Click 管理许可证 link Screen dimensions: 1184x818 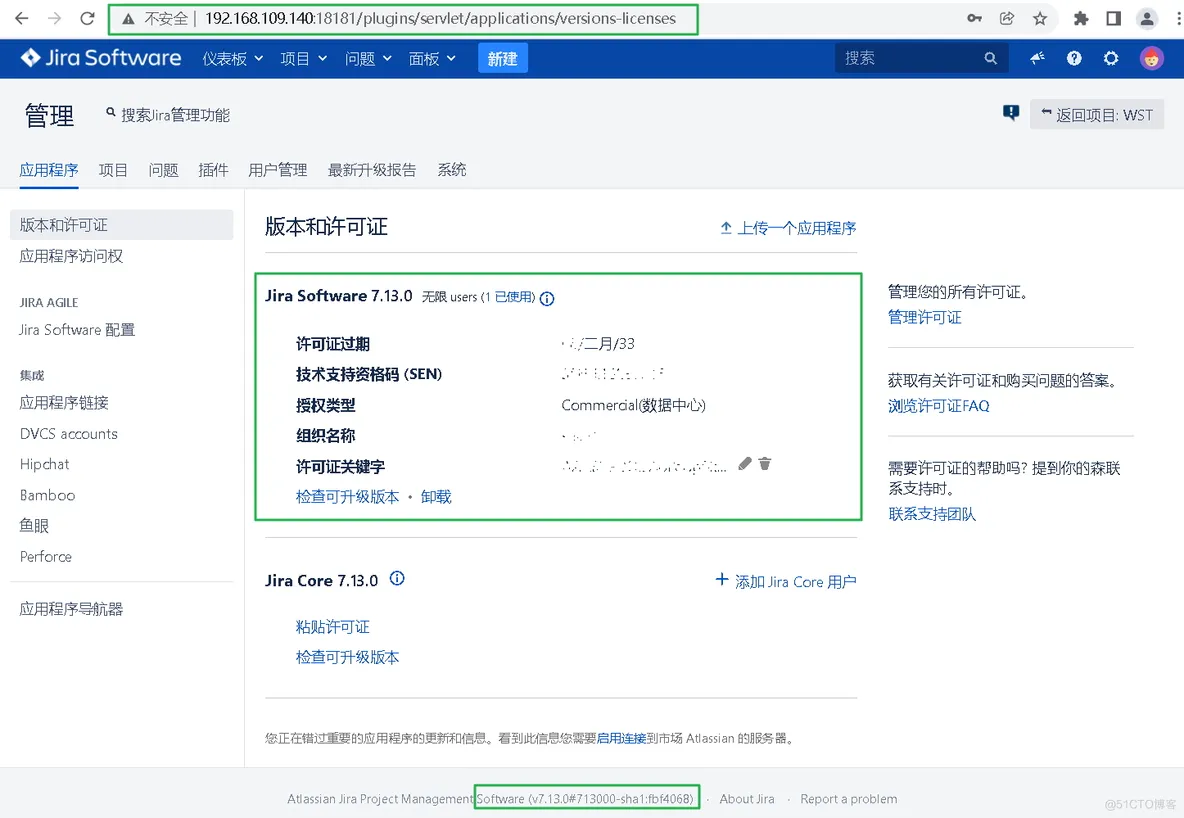pyautogui.click(x=924, y=317)
